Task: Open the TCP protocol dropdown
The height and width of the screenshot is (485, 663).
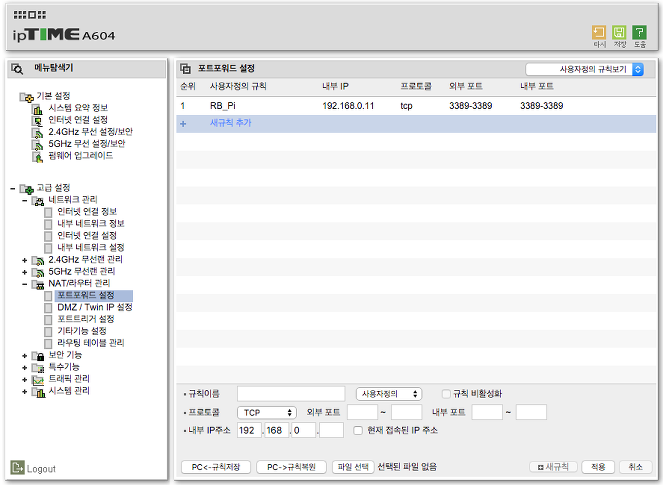Action: 267,412
